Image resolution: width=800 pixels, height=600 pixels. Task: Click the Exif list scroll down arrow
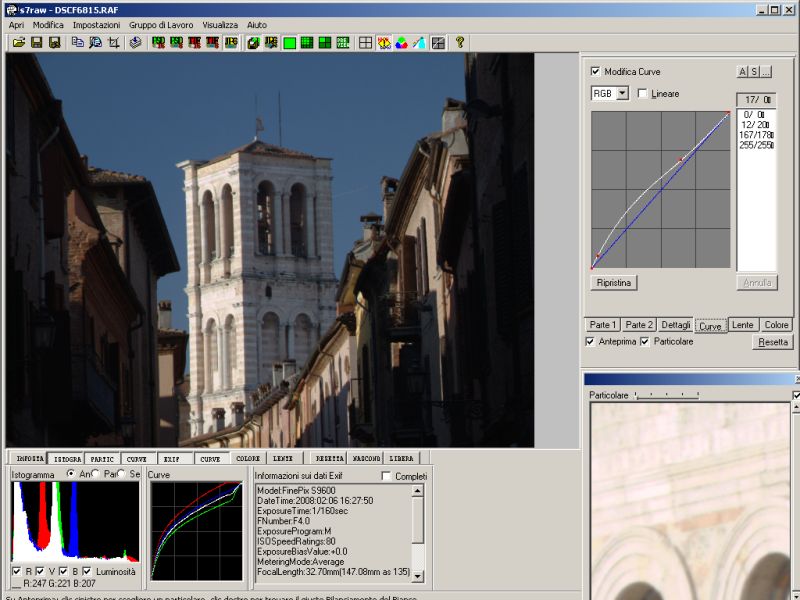pyautogui.click(x=417, y=576)
